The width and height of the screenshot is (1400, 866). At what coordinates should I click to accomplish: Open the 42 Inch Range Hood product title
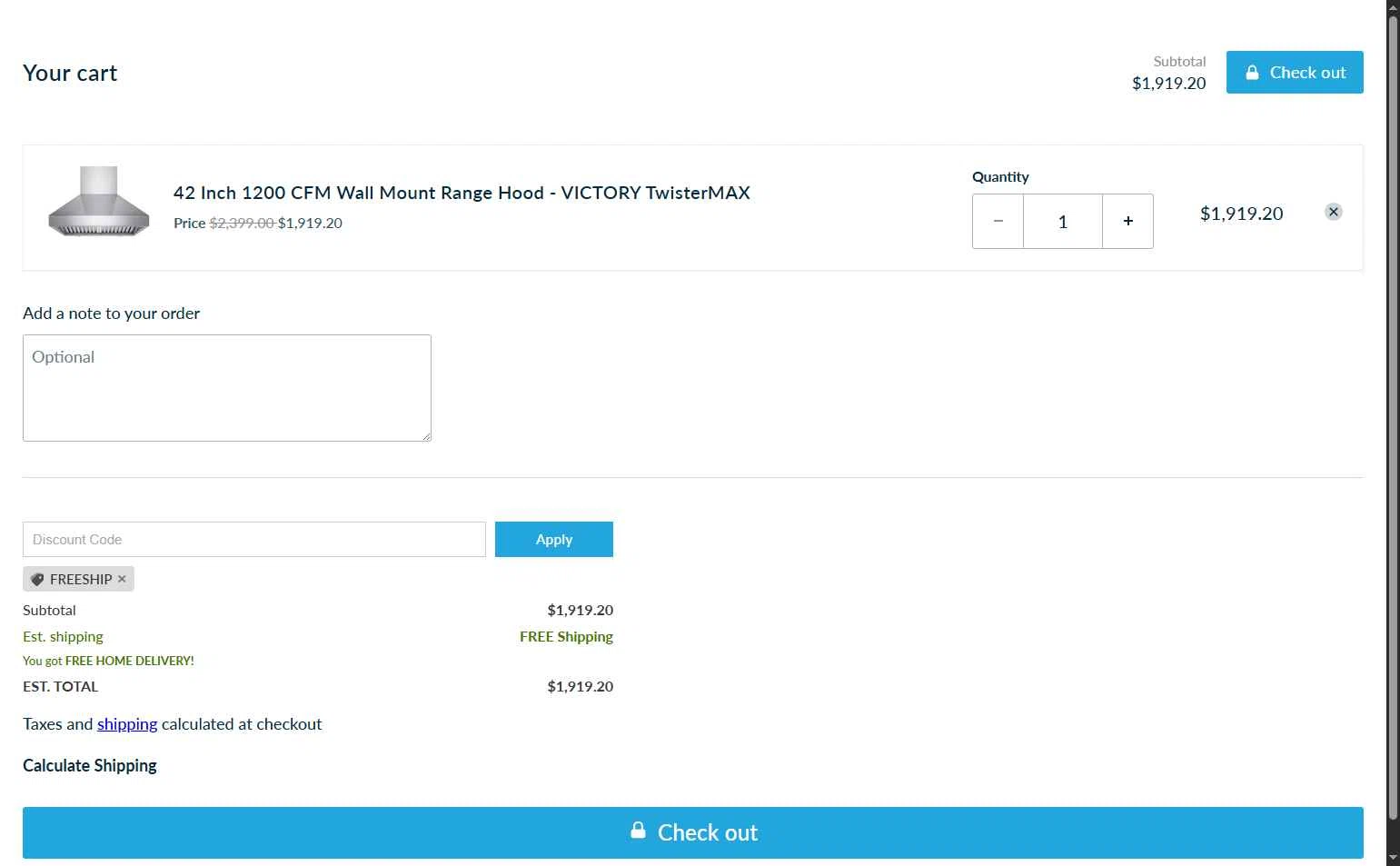click(462, 193)
